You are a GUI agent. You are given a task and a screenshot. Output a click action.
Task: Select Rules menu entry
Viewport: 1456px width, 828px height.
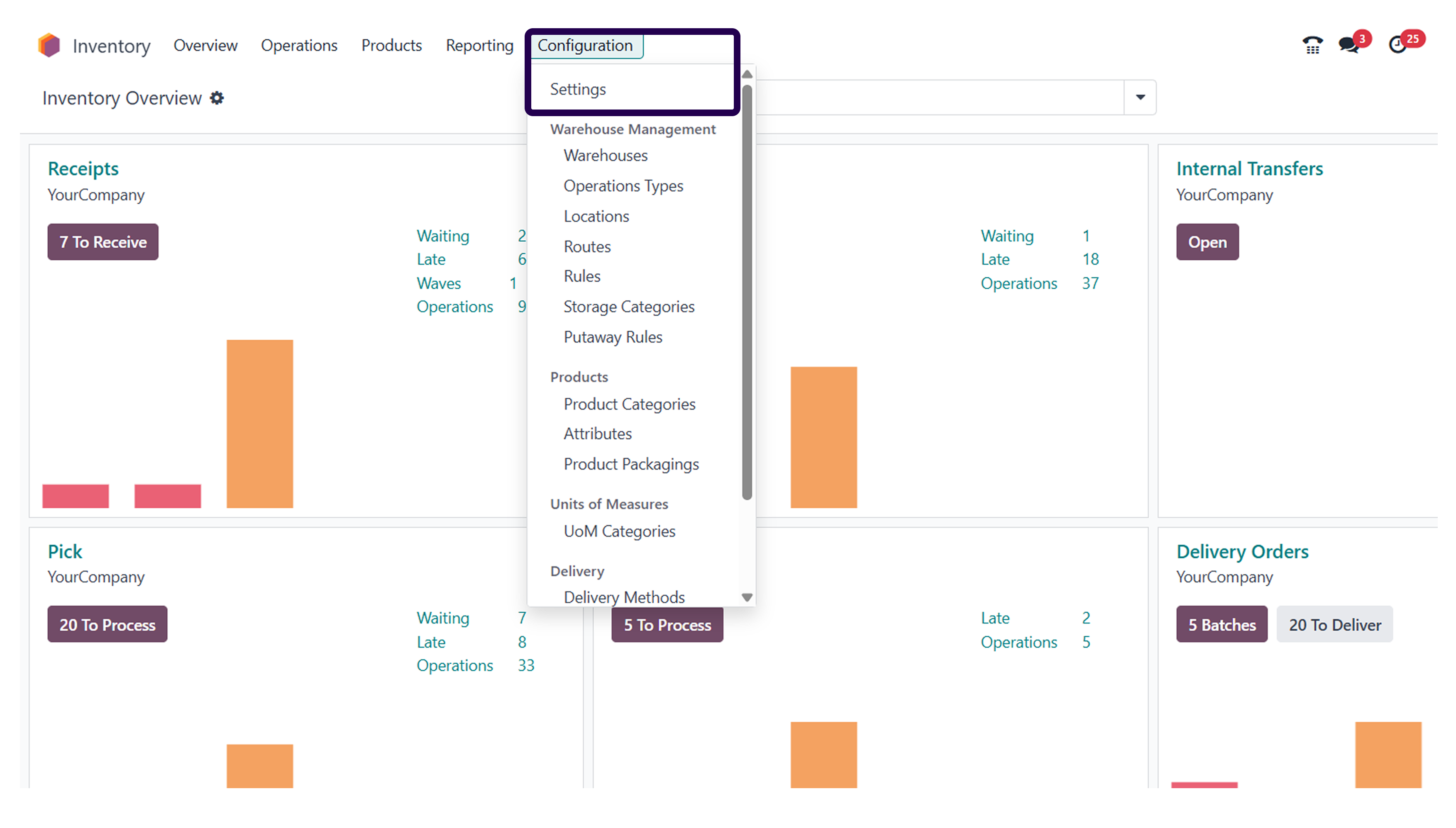point(582,276)
